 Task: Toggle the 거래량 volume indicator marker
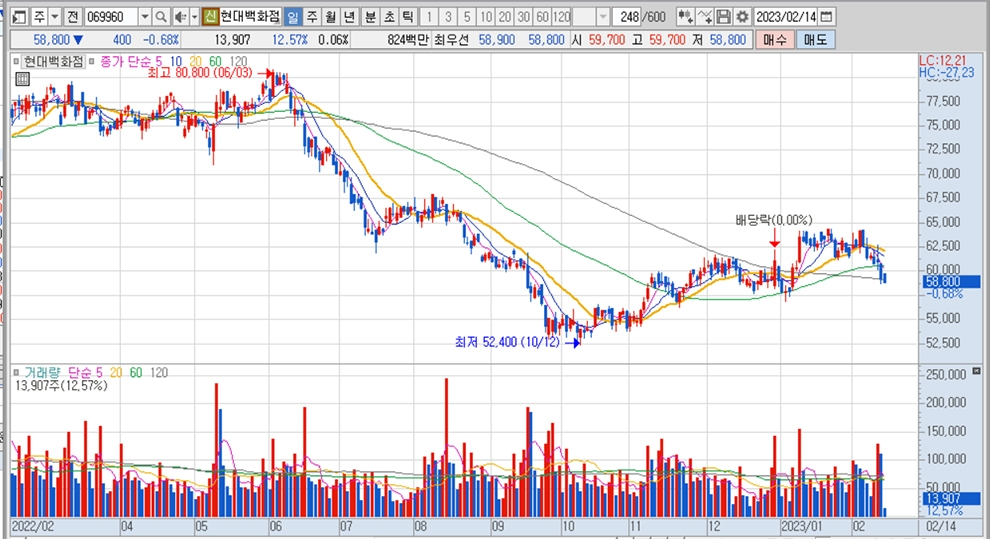[17, 373]
